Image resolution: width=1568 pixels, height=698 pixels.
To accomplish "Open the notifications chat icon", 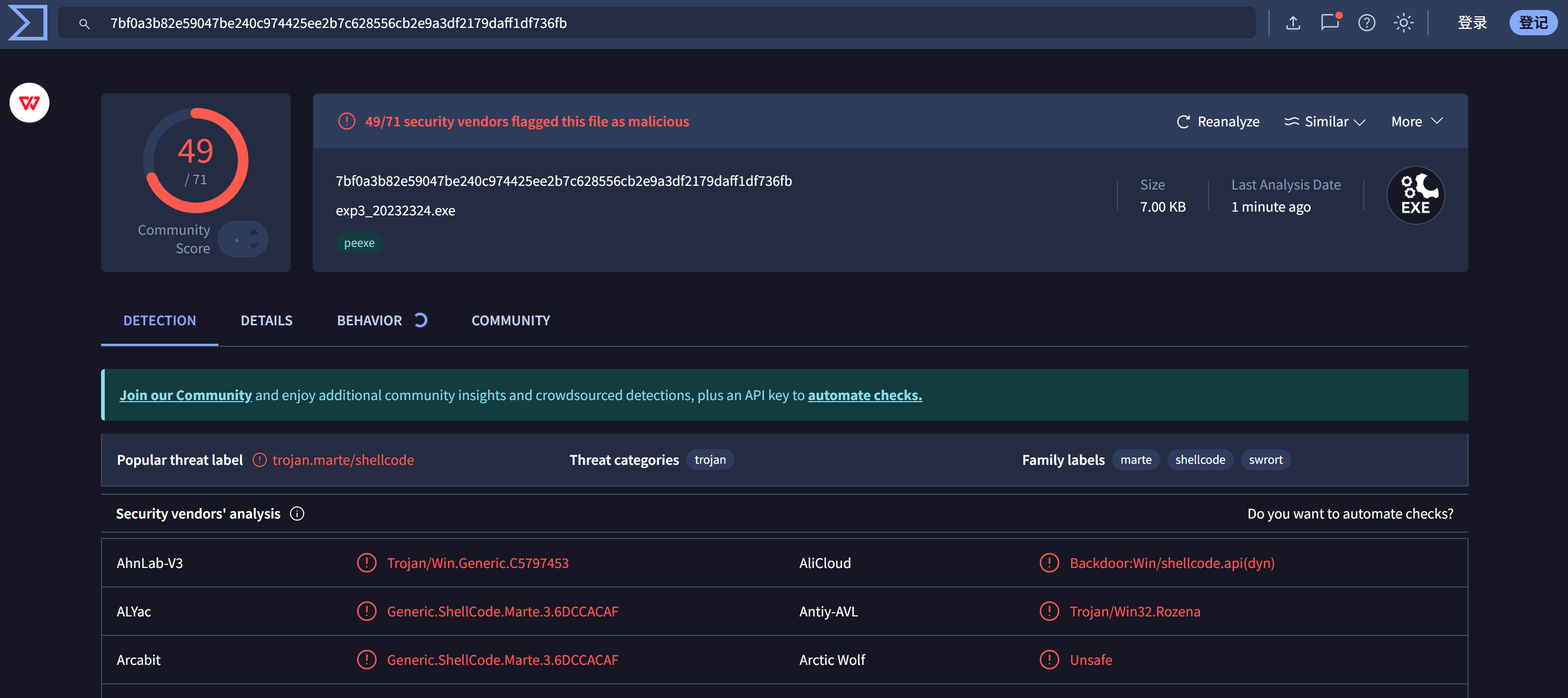I will (1330, 23).
